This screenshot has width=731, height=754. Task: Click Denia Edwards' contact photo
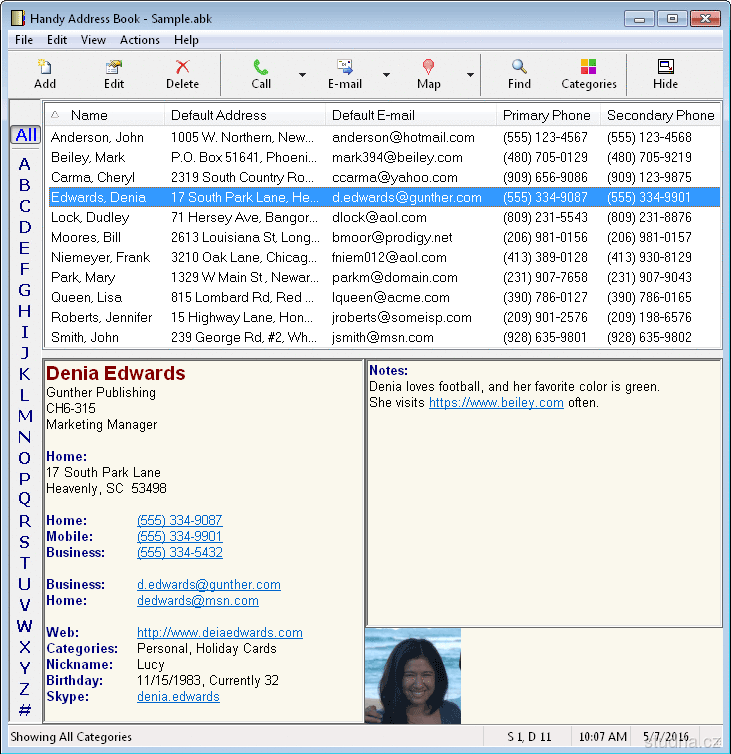click(413, 675)
